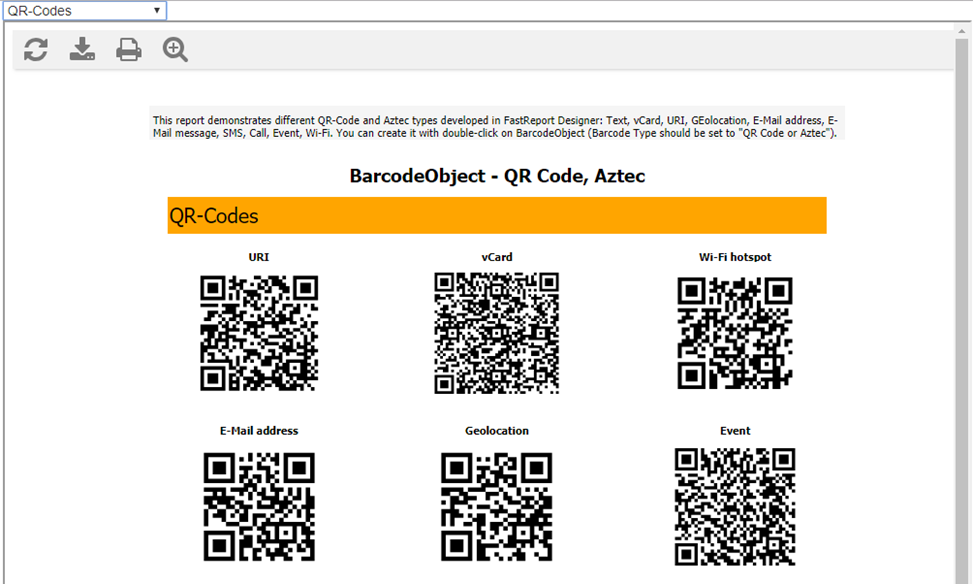The width and height of the screenshot is (973, 584).
Task: Print the report using the printer icon
Action: [128, 50]
